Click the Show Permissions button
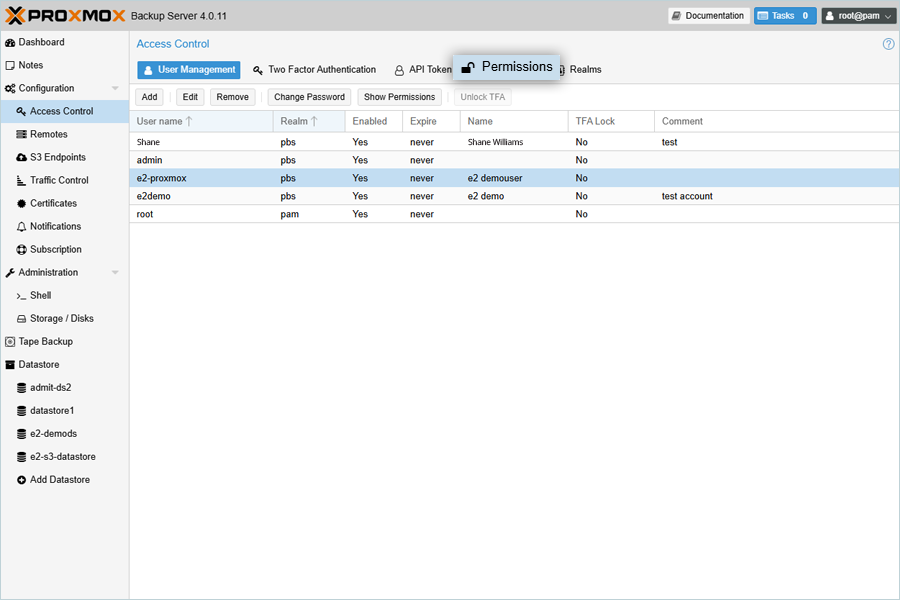The height and width of the screenshot is (600, 900). pos(399,97)
